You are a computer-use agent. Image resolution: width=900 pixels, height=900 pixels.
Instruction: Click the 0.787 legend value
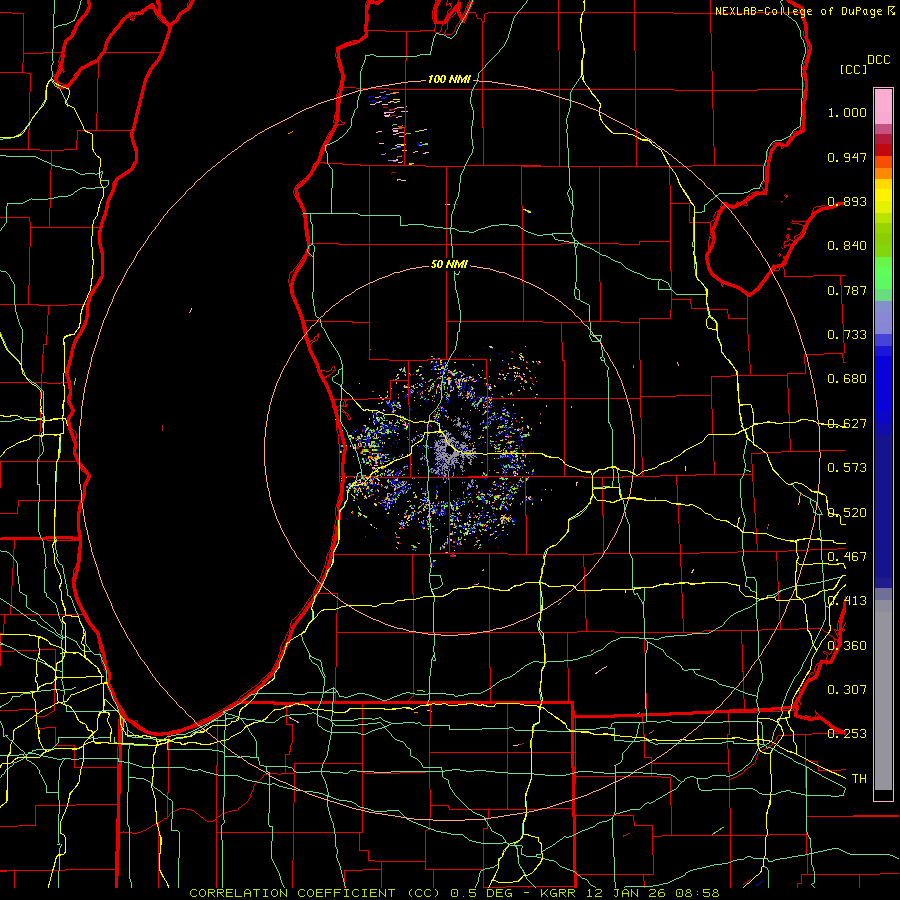point(847,290)
